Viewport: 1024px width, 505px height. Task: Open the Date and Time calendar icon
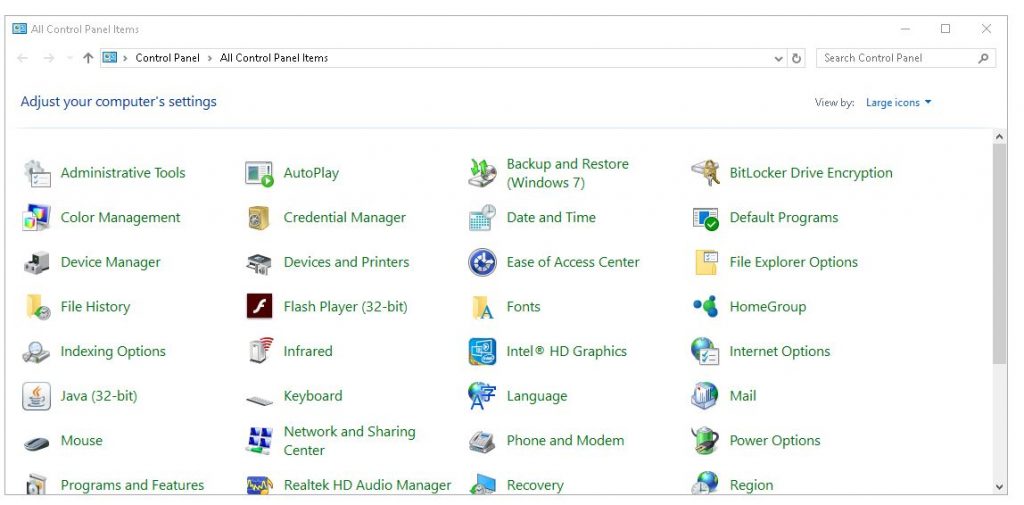coord(483,218)
